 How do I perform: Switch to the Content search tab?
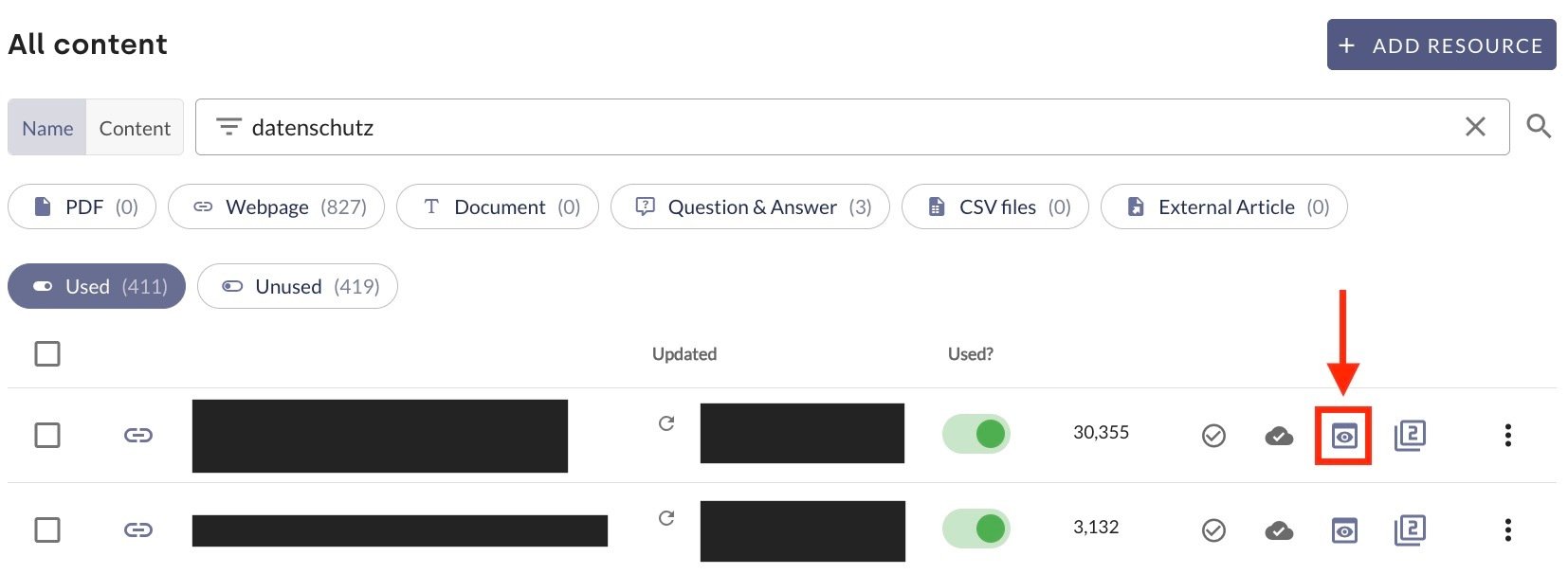(135, 128)
